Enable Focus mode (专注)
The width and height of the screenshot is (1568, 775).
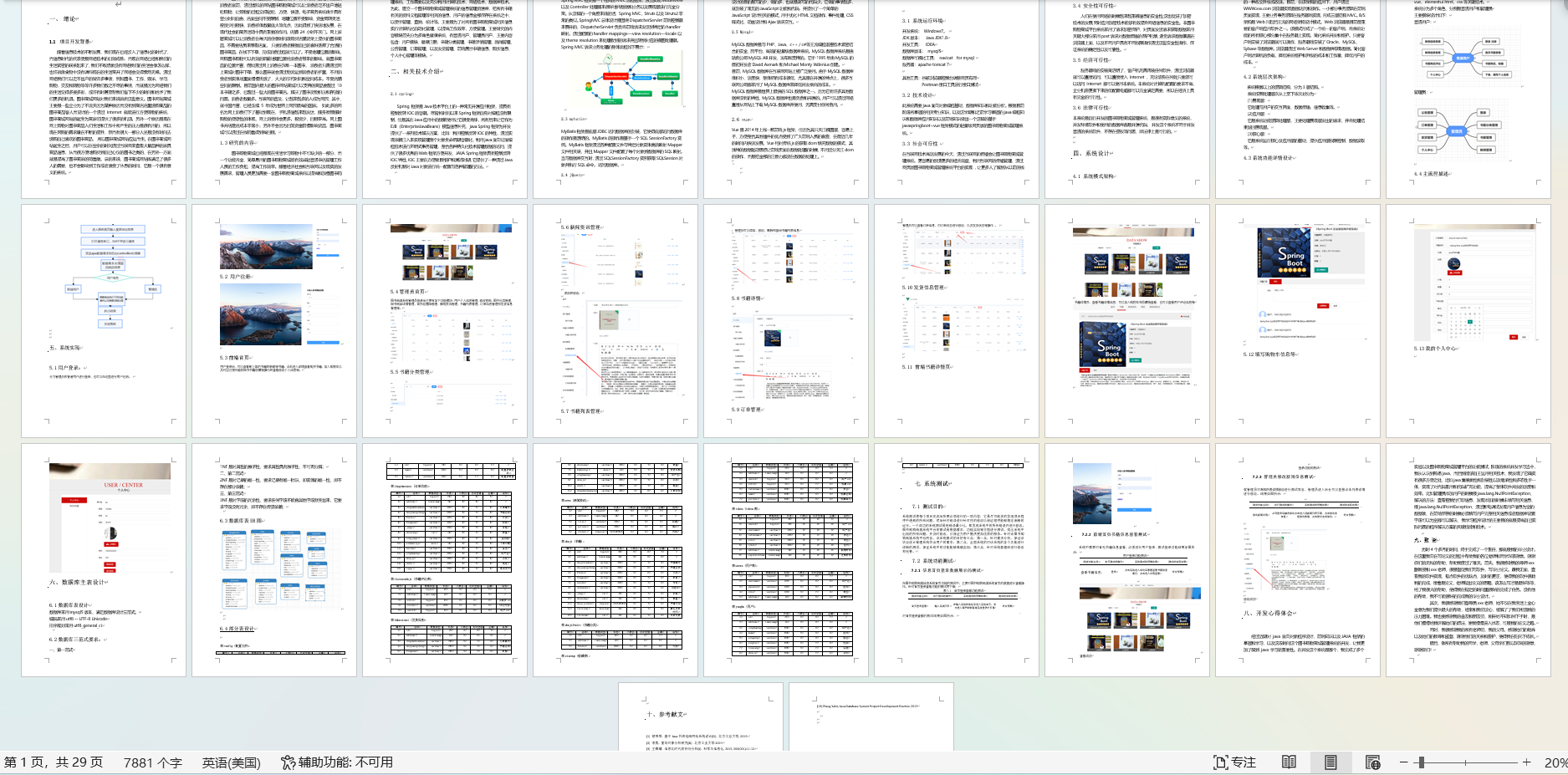tap(1235, 762)
